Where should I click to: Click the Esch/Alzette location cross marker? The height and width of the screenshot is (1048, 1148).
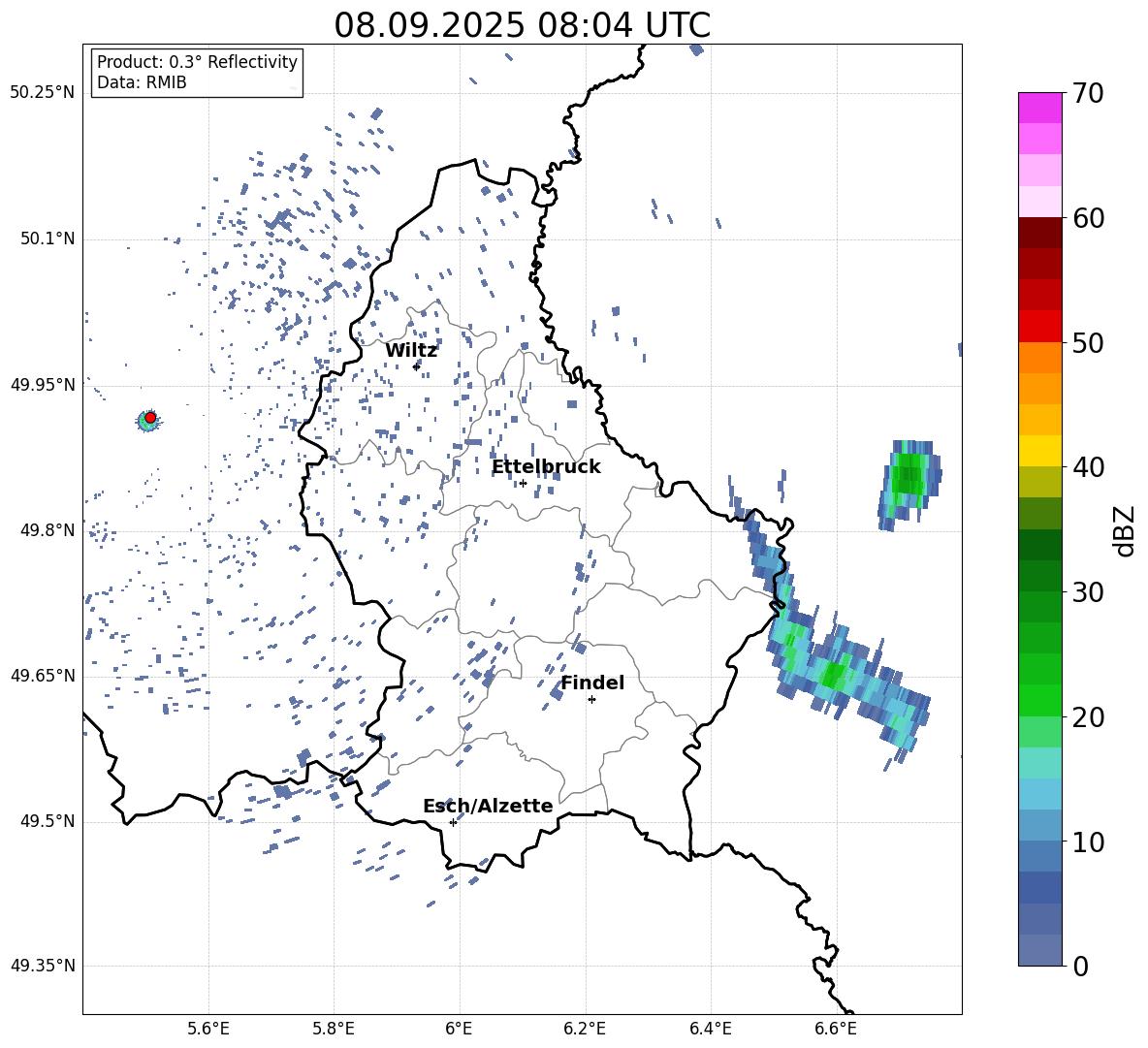(453, 822)
